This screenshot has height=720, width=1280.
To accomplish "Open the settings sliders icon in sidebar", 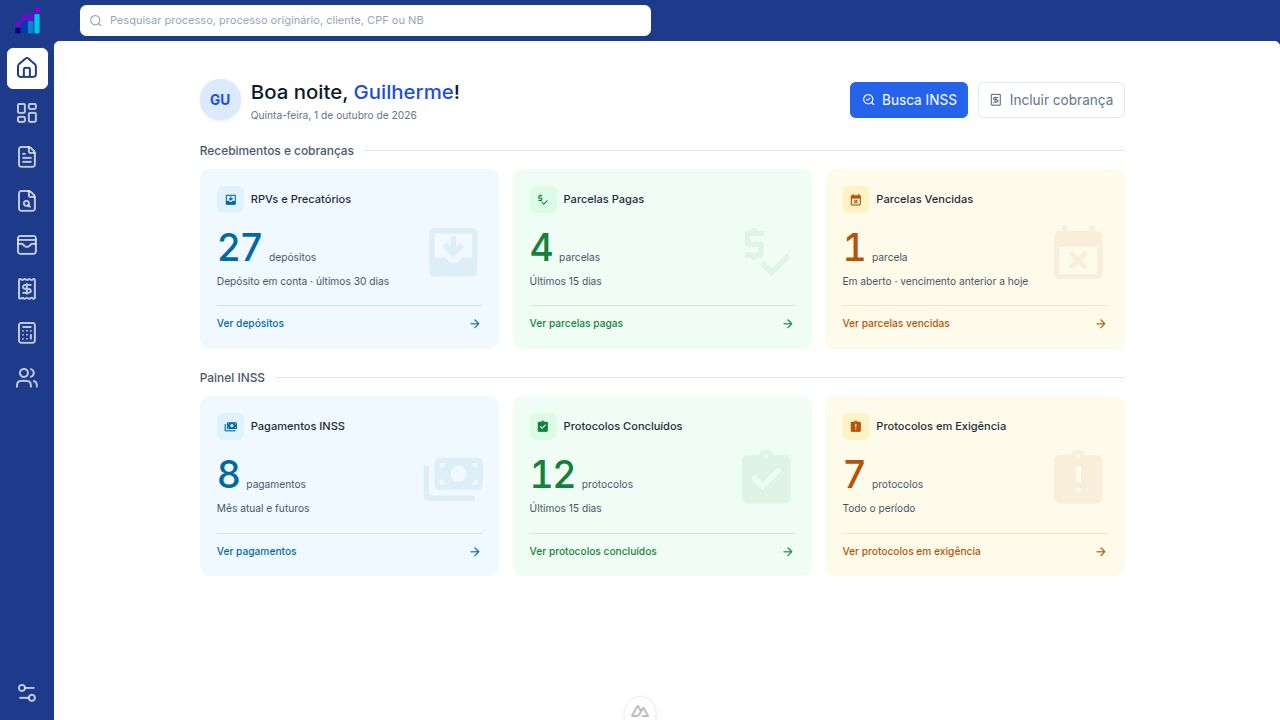I will (27, 693).
